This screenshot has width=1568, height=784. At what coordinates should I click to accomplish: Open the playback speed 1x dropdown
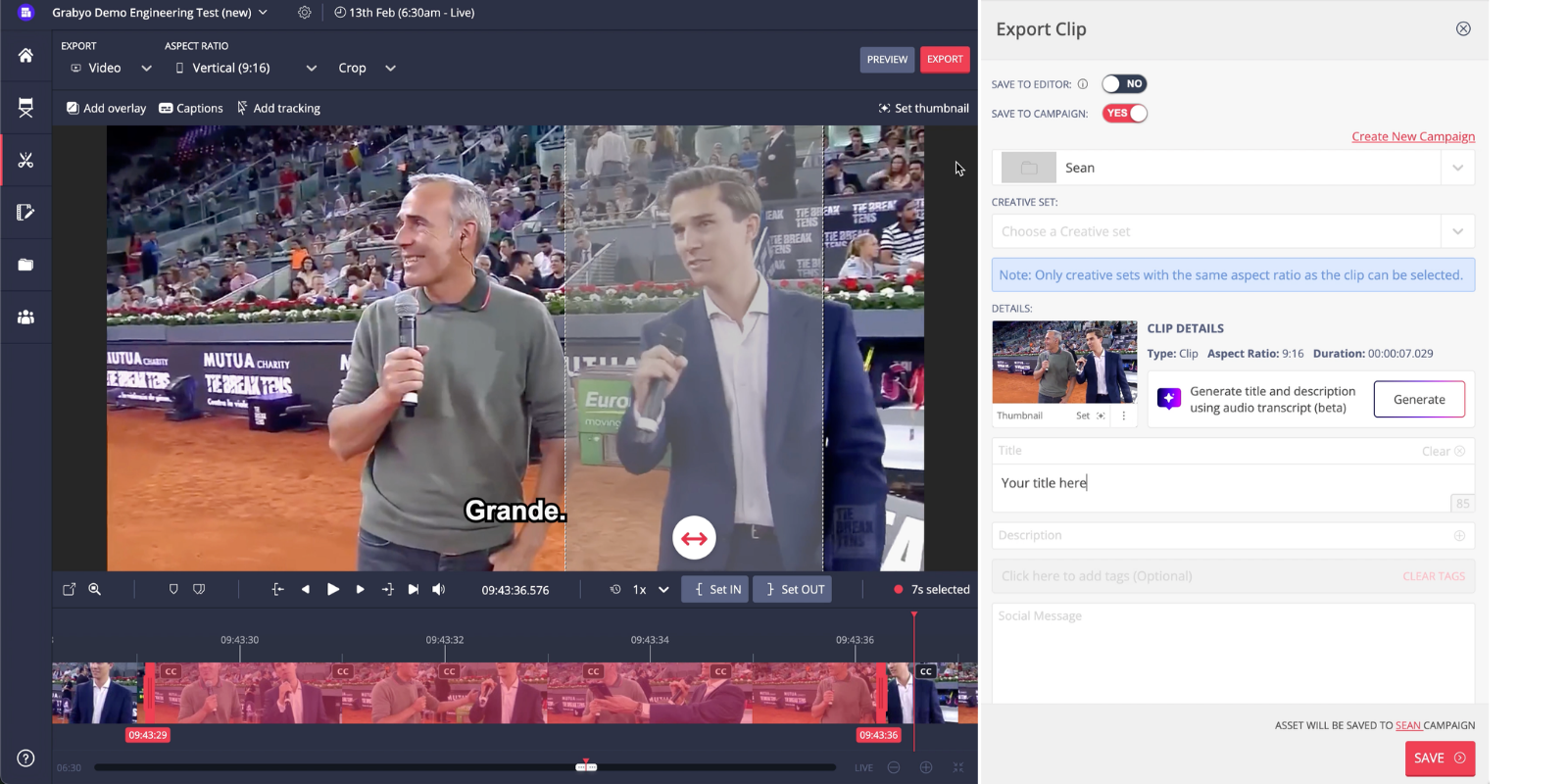tap(651, 589)
